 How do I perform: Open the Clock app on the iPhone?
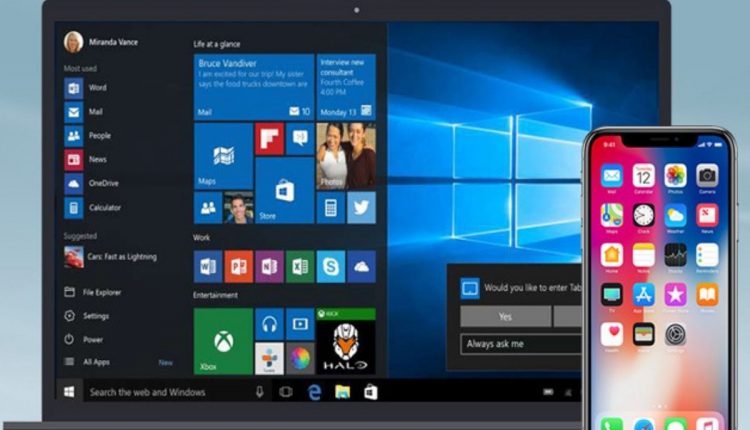point(644,215)
